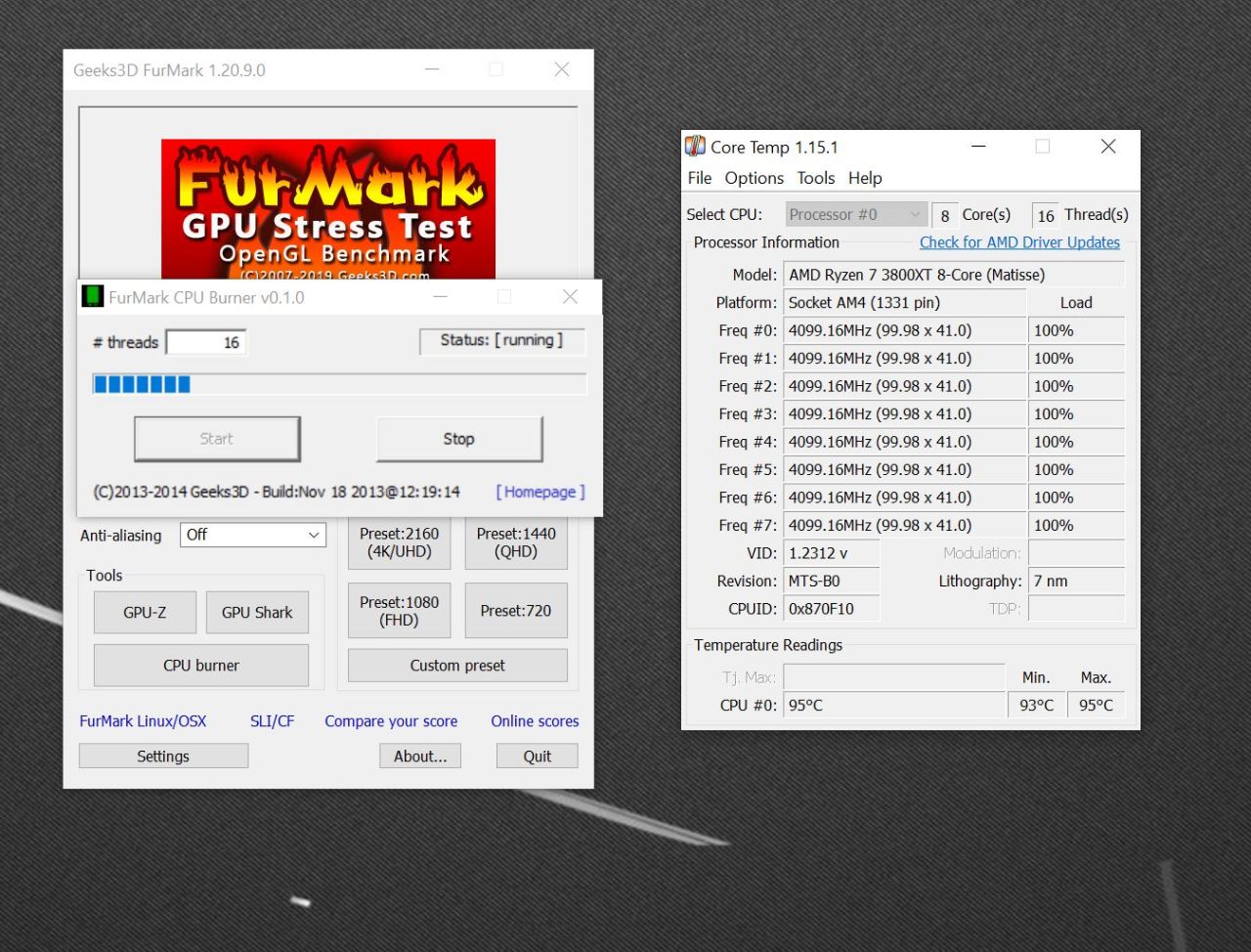Click the Stop button in CPU Burner

pos(458,439)
